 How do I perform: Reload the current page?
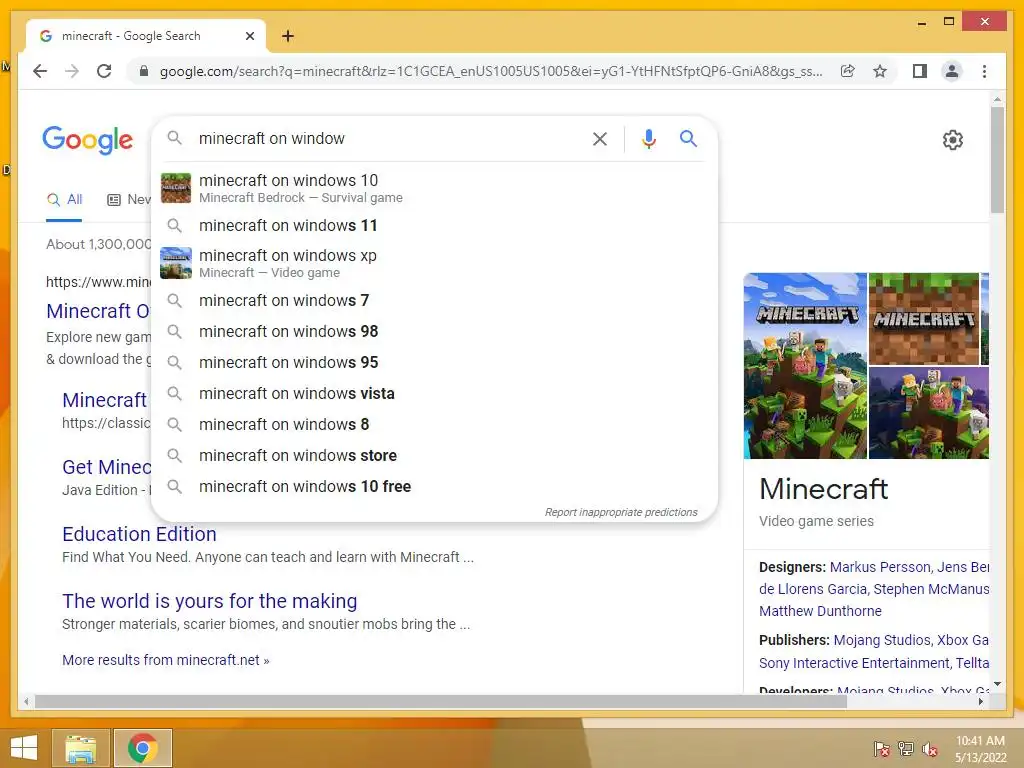[104, 71]
